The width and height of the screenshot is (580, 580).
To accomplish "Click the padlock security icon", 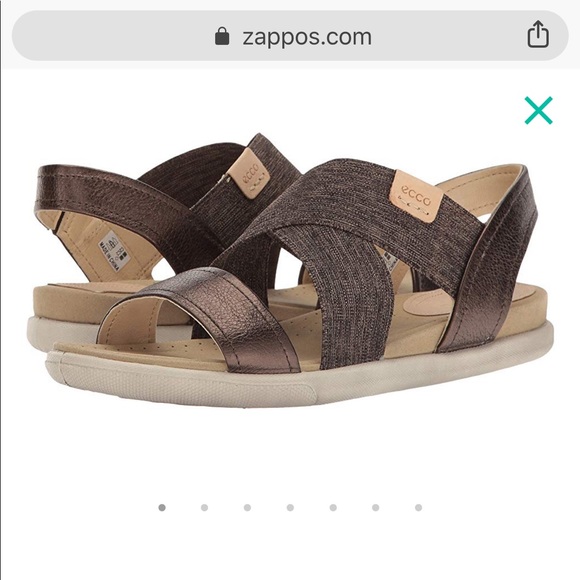I will [x=222, y=36].
